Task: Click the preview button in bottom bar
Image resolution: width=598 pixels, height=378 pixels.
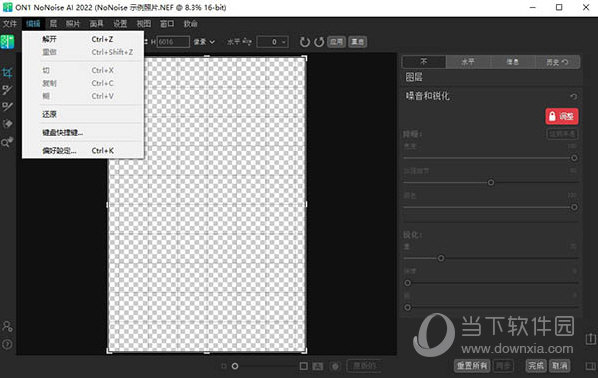Action: pyautogui.click(x=364, y=366)
